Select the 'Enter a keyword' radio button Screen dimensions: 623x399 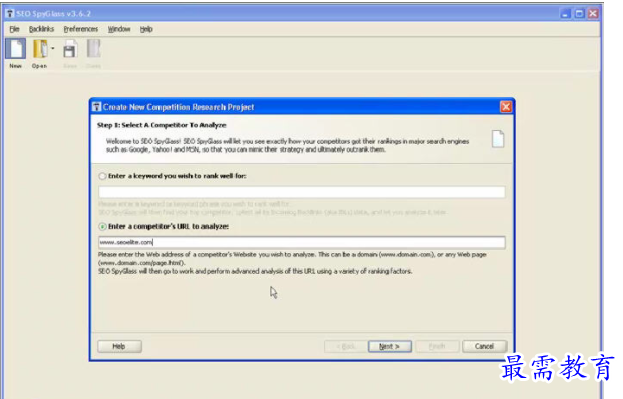coord(103,176)
